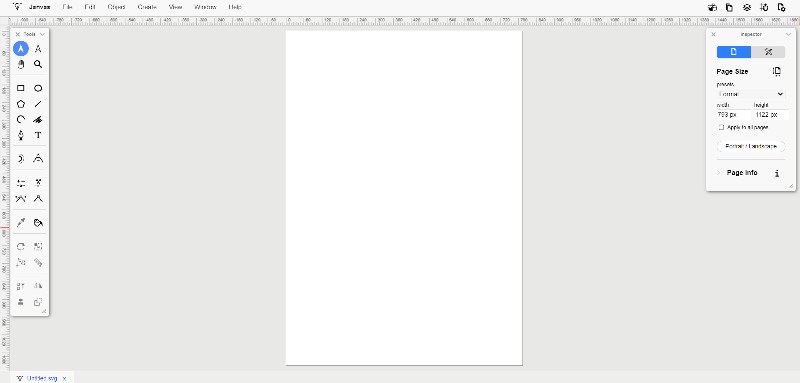Click the Page Info 'i' icon
Image resolution: width=800 pixels, height=383 pixels.
[777, 173]
